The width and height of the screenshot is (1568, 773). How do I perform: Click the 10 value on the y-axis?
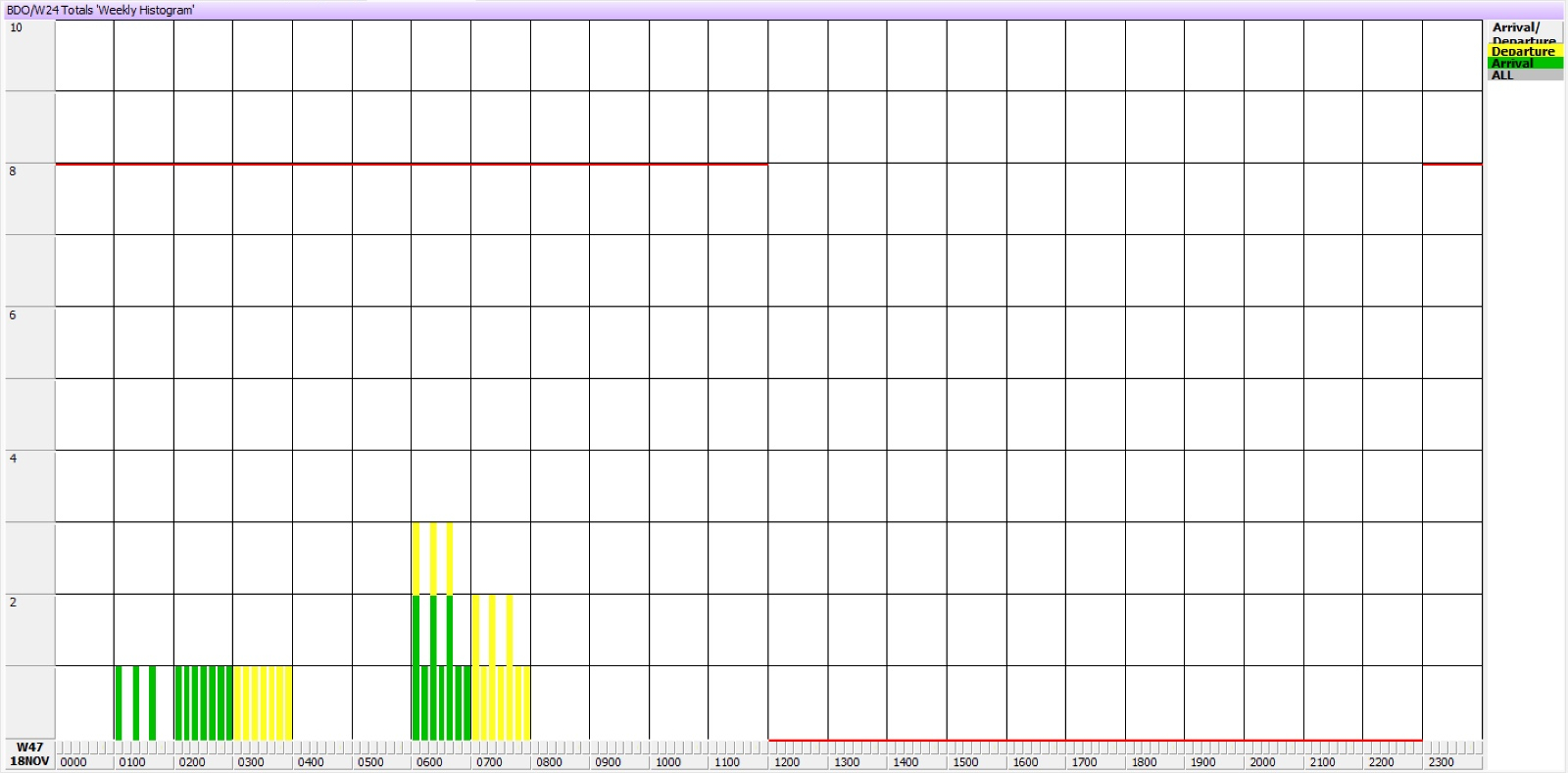(16, 27)
